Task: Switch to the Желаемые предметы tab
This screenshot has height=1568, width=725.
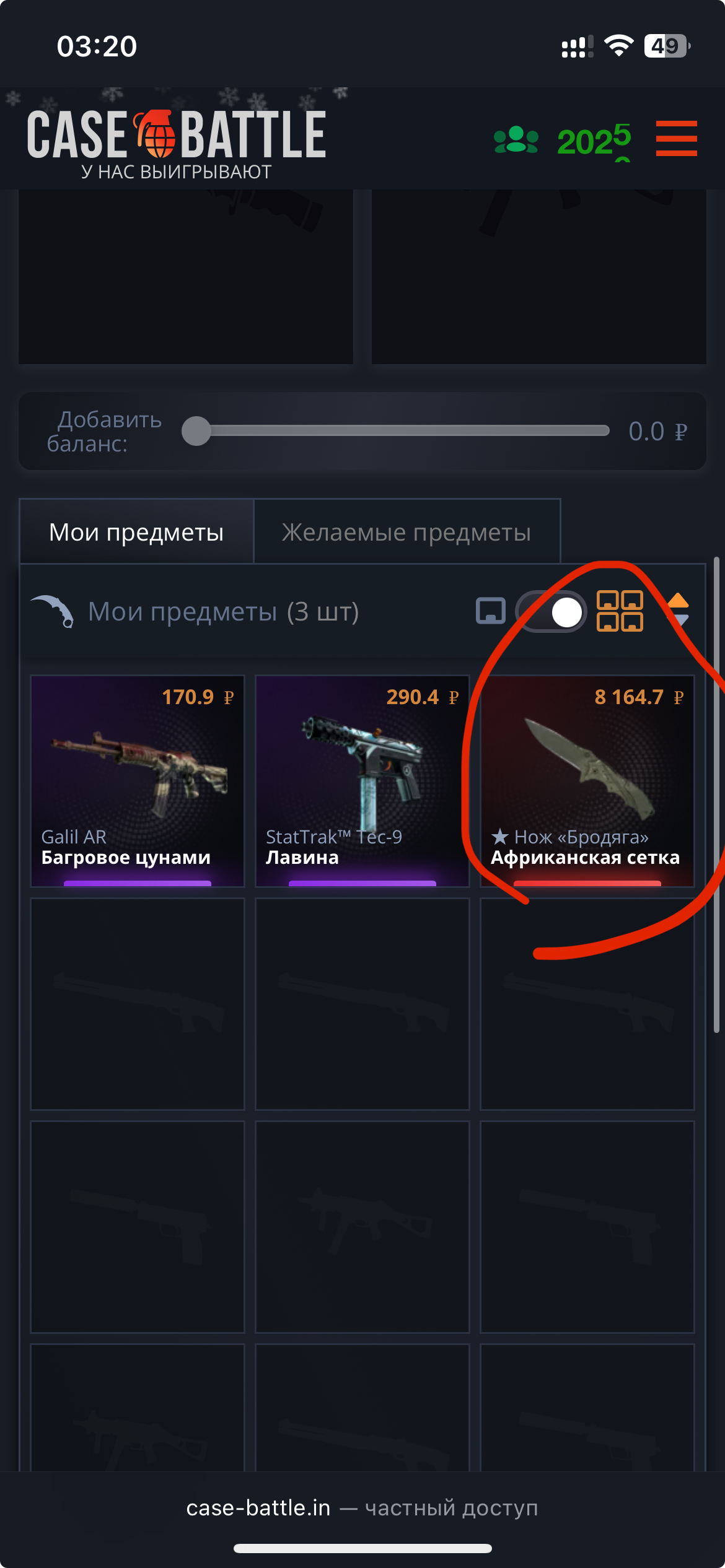Action: [x=406, y=532]
